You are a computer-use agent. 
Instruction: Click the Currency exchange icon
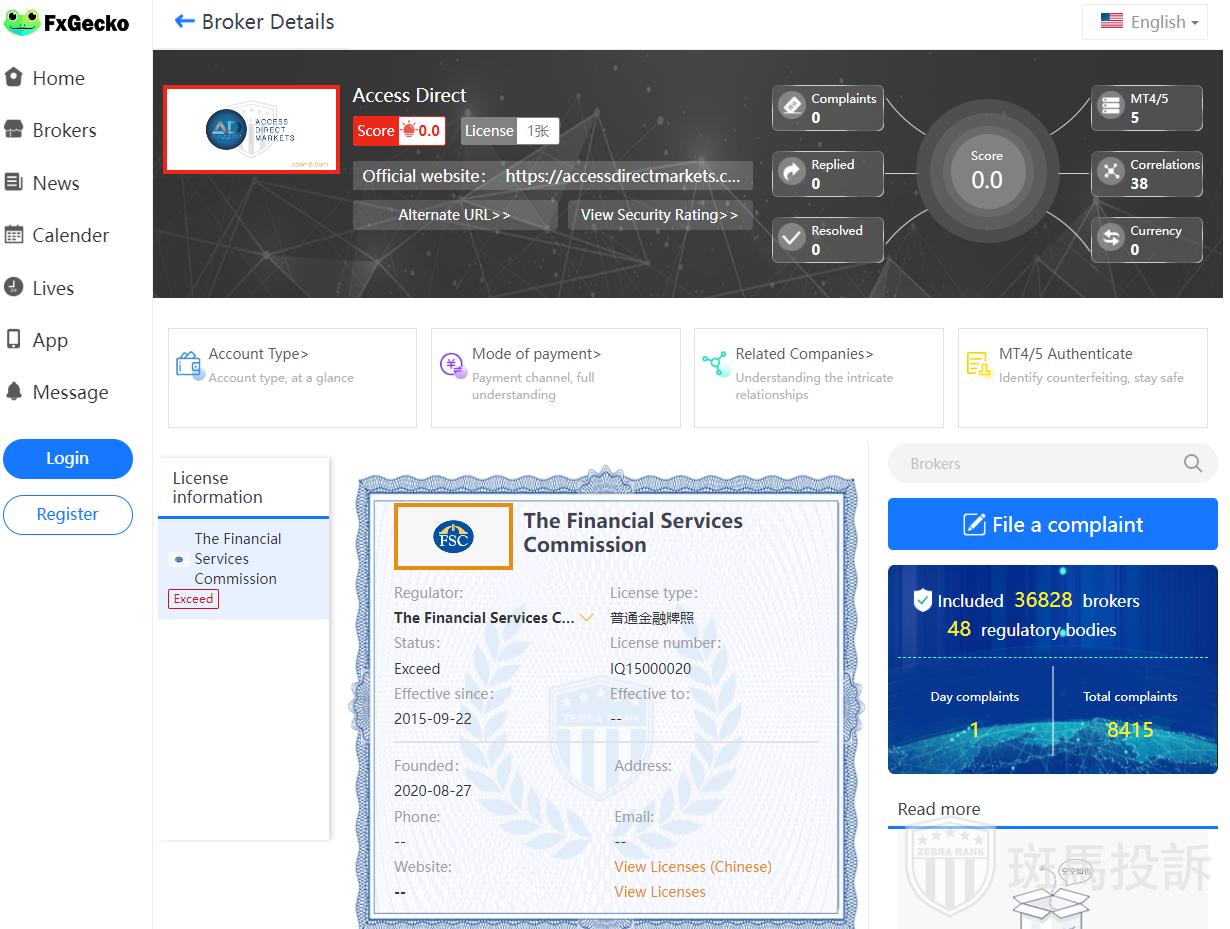(1110, 238)
